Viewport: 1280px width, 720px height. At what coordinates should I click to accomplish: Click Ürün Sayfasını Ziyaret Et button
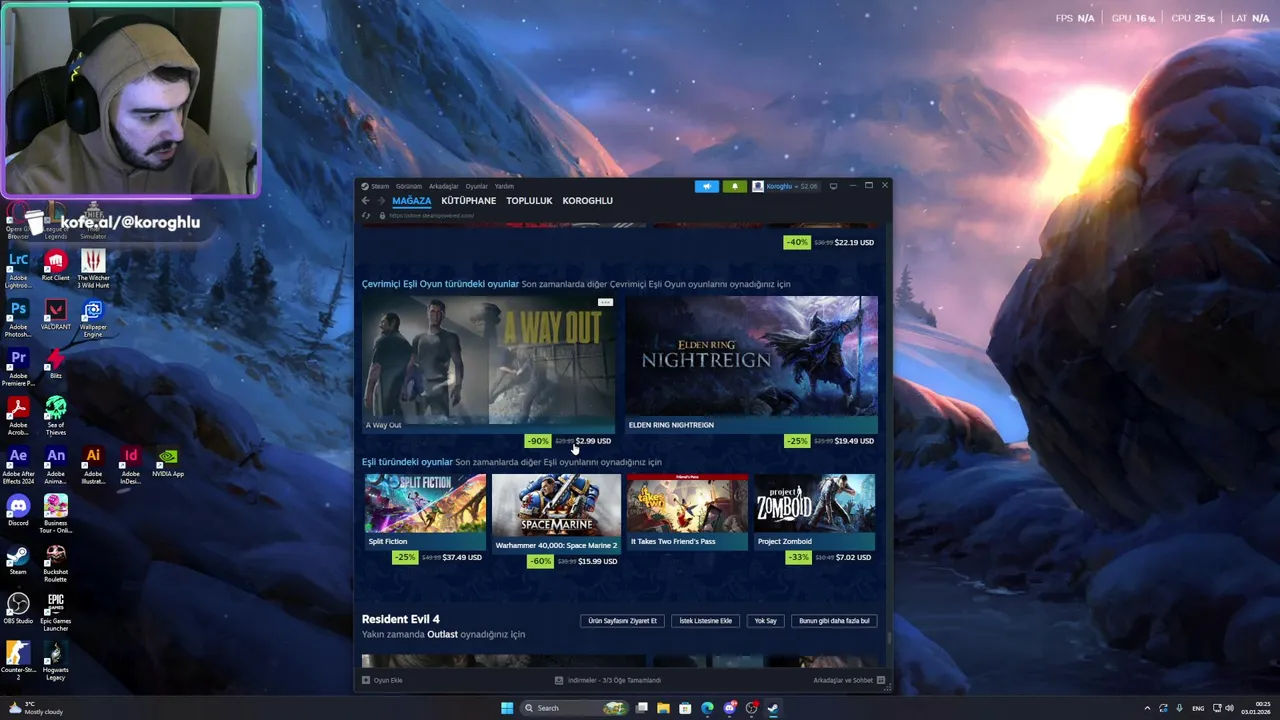coord(622,621)
